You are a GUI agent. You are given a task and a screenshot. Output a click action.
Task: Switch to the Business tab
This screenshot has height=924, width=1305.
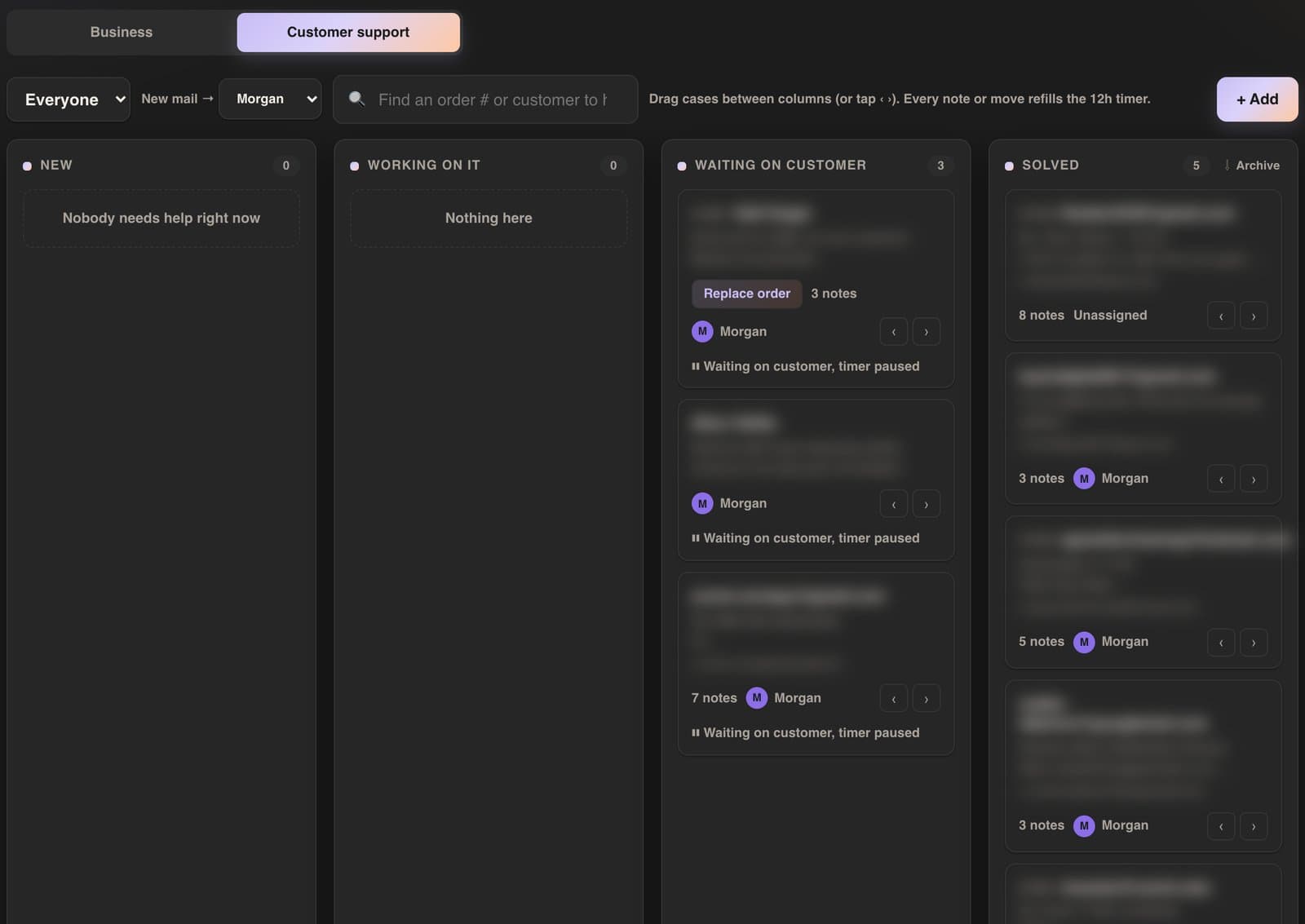122,32
